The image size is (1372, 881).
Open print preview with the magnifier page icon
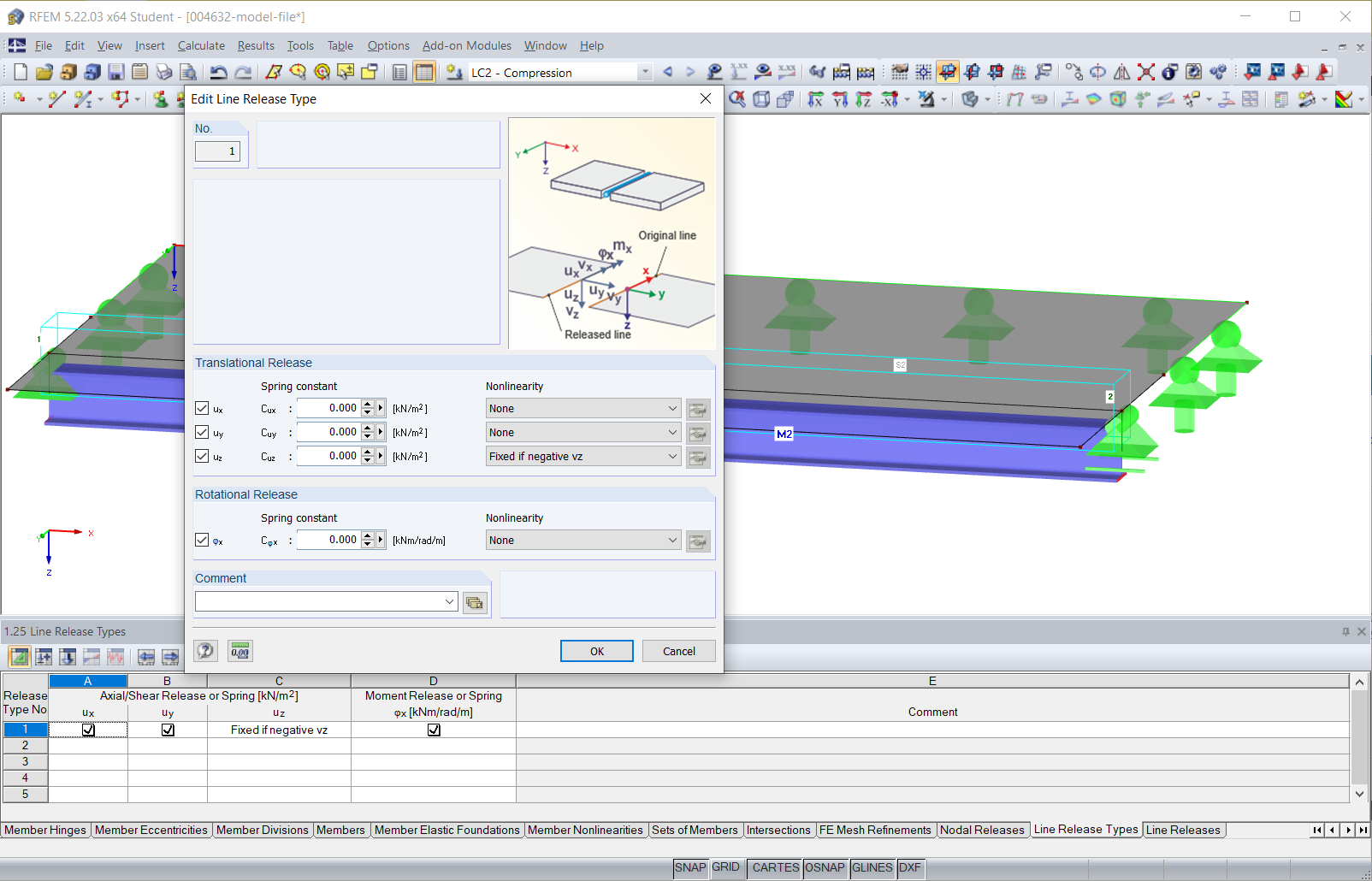tap(188, 73)
